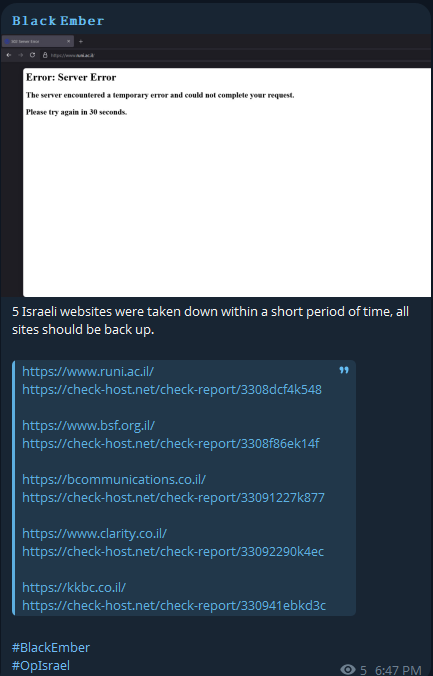Close the Server Error browser tab
The height and width of the screenshot is (676, 433).
68,41
